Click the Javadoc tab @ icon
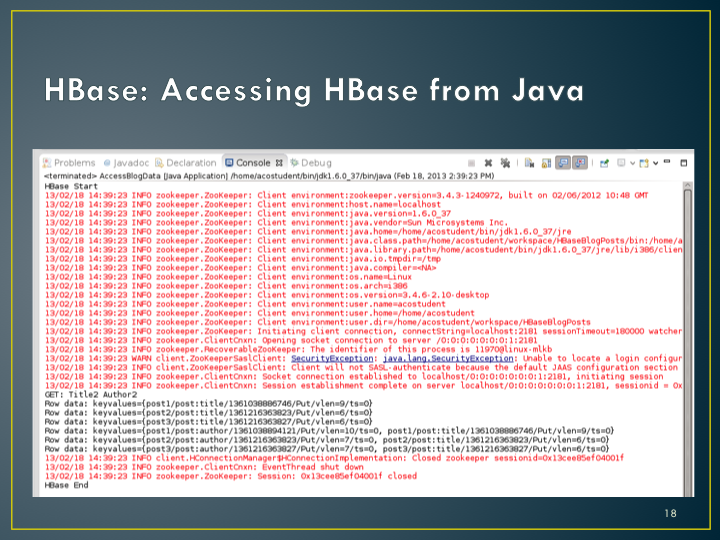This screenshot has width=720, height=540. tap(107, 163)
